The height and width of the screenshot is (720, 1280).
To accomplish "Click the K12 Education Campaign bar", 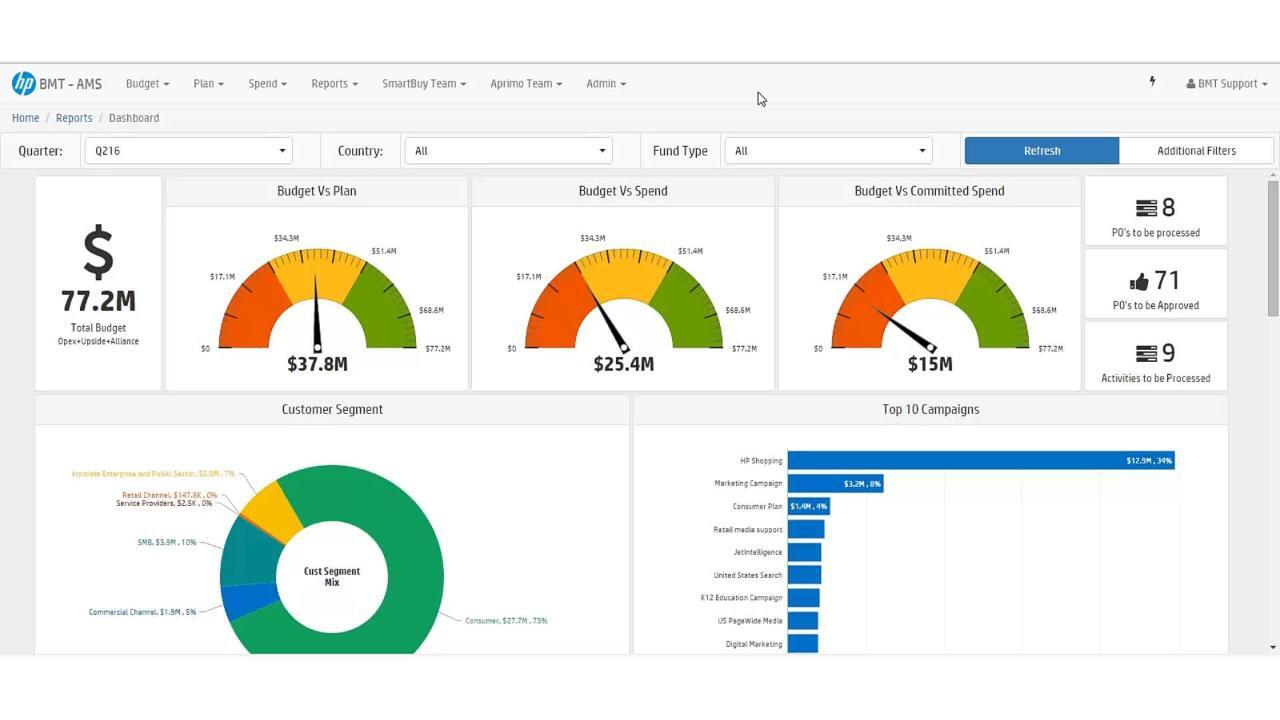I will (x=803, y=598).
